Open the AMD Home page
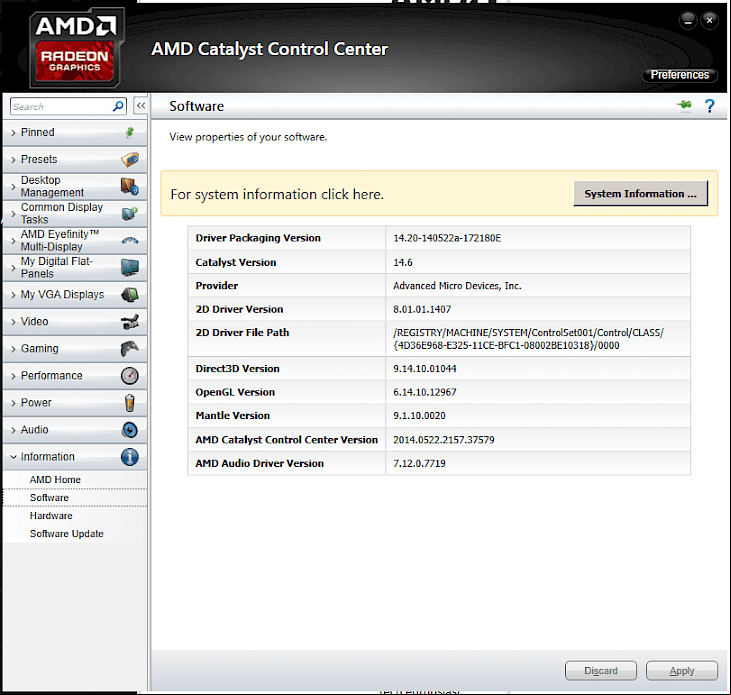Screen dimensions: 731x695 55,480
